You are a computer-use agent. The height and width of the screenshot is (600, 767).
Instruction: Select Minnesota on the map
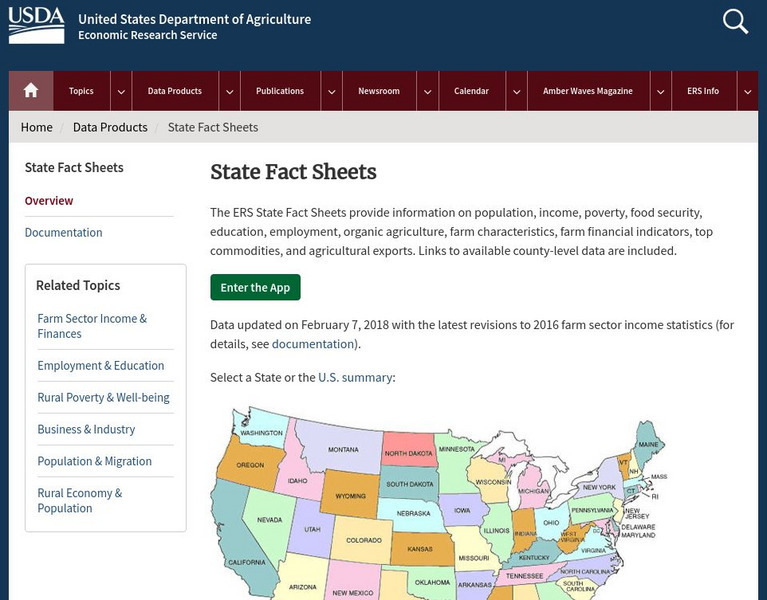456,460
